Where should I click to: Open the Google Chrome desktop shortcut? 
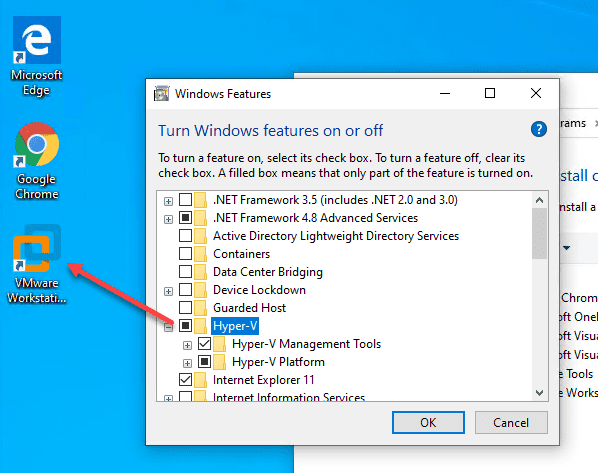pos(37,161)
